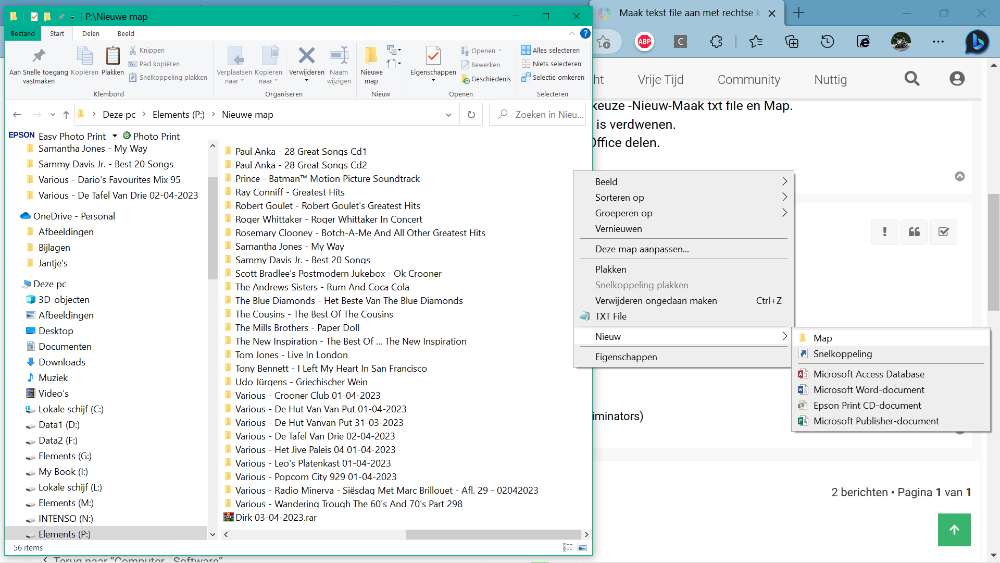Click the Bing chat icon
The image size is (1000, 563).
pos(975,41)
